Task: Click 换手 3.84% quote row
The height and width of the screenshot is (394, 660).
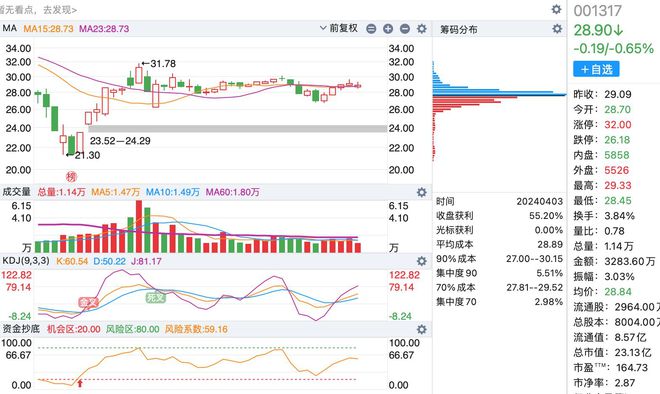Action: click(604, 216)
